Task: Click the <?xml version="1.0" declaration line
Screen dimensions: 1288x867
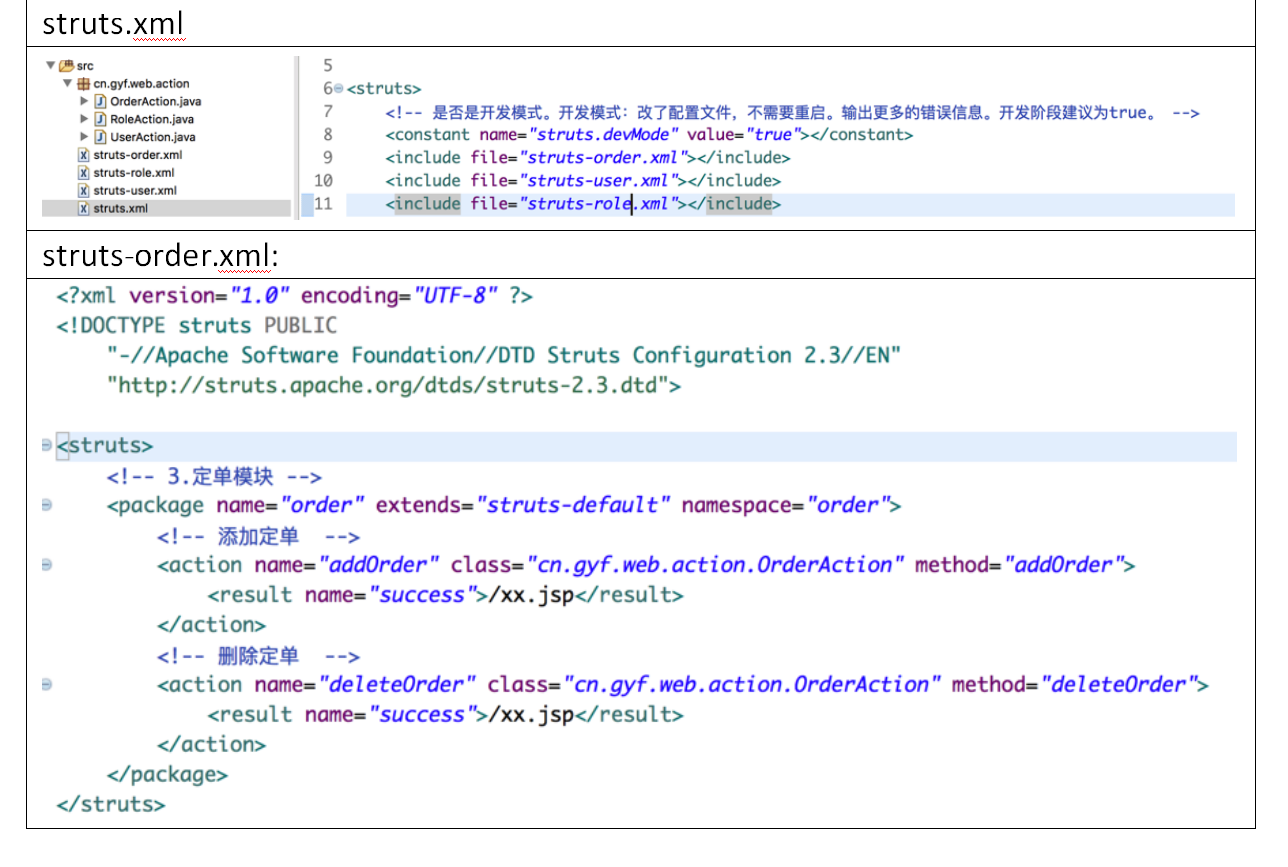Action: click(x=295, y=296)
